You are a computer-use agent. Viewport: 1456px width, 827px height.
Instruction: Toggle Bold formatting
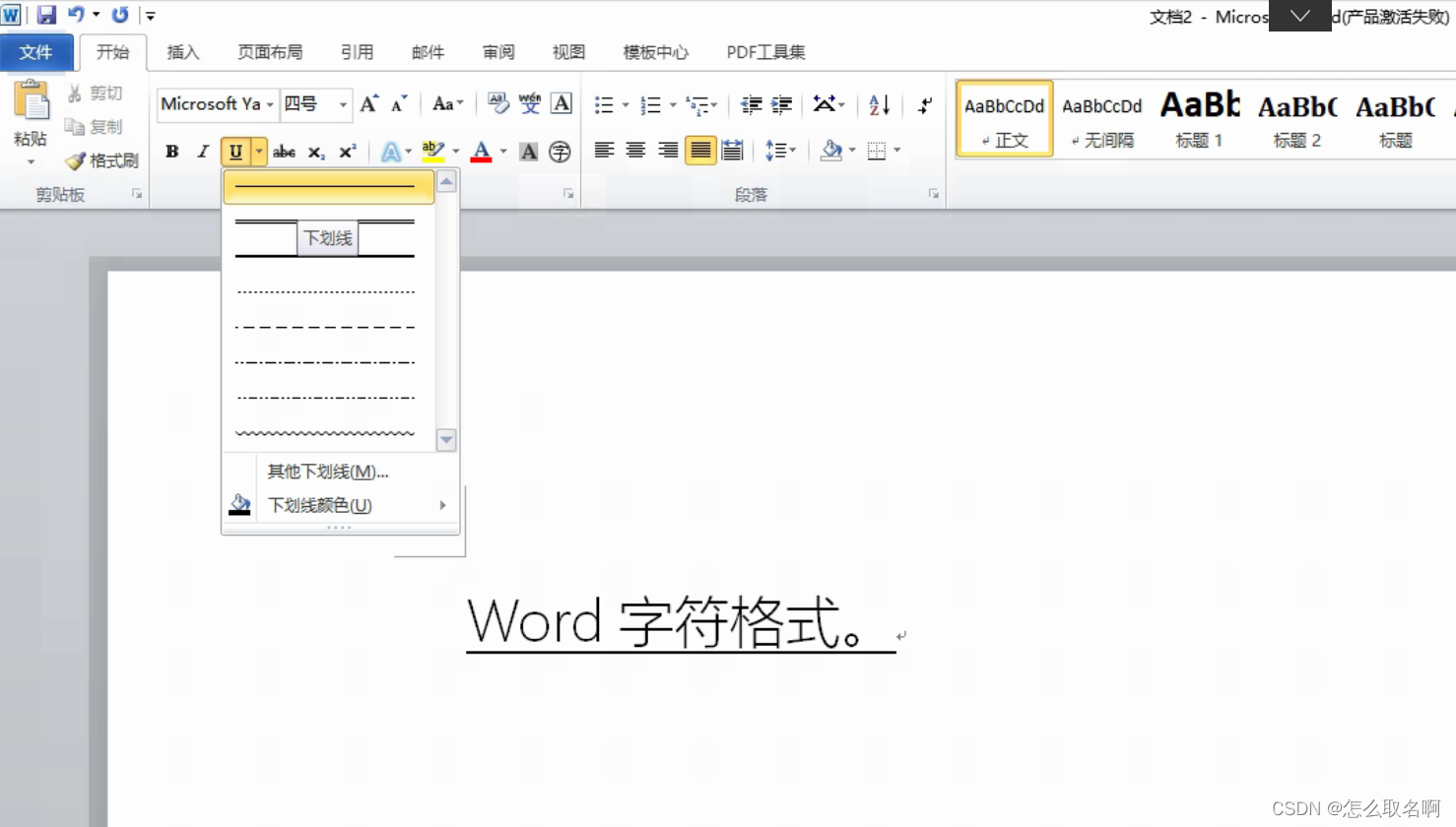tap(172, 152)
